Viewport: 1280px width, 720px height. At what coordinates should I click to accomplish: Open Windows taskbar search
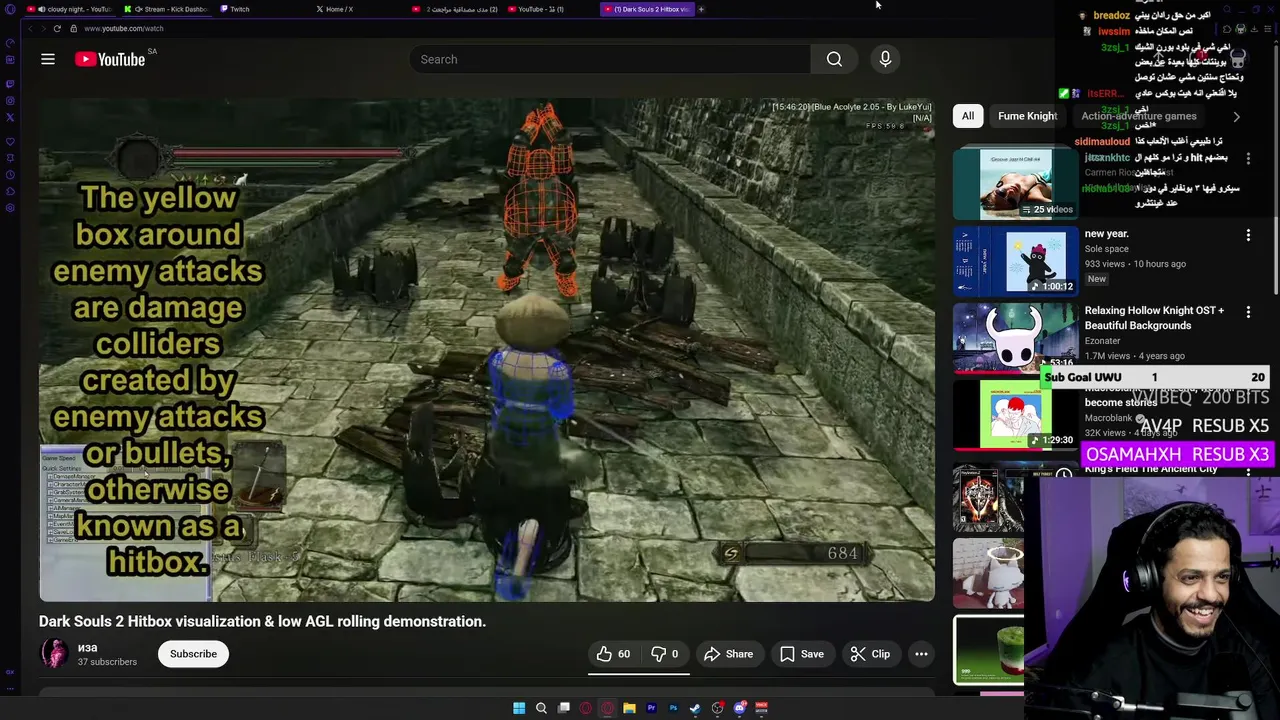541,708
